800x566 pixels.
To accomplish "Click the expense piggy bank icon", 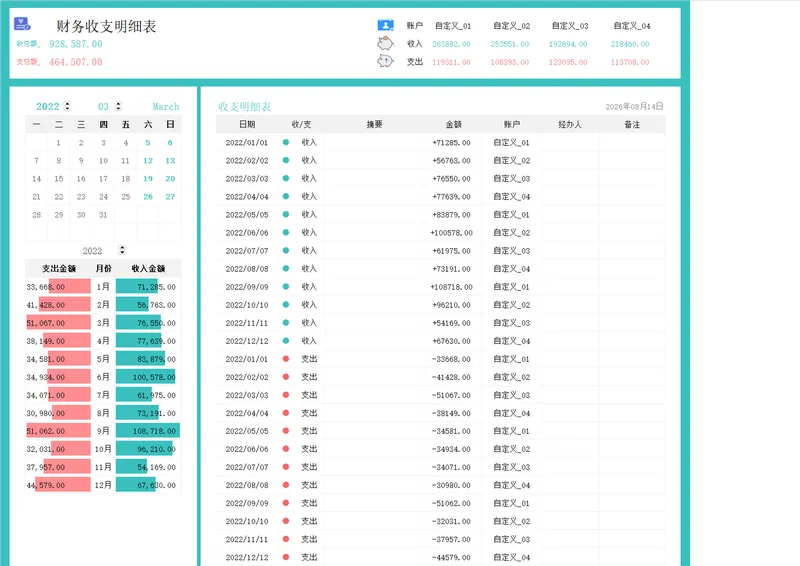I will pyautogui.click(x=385, y=61).
